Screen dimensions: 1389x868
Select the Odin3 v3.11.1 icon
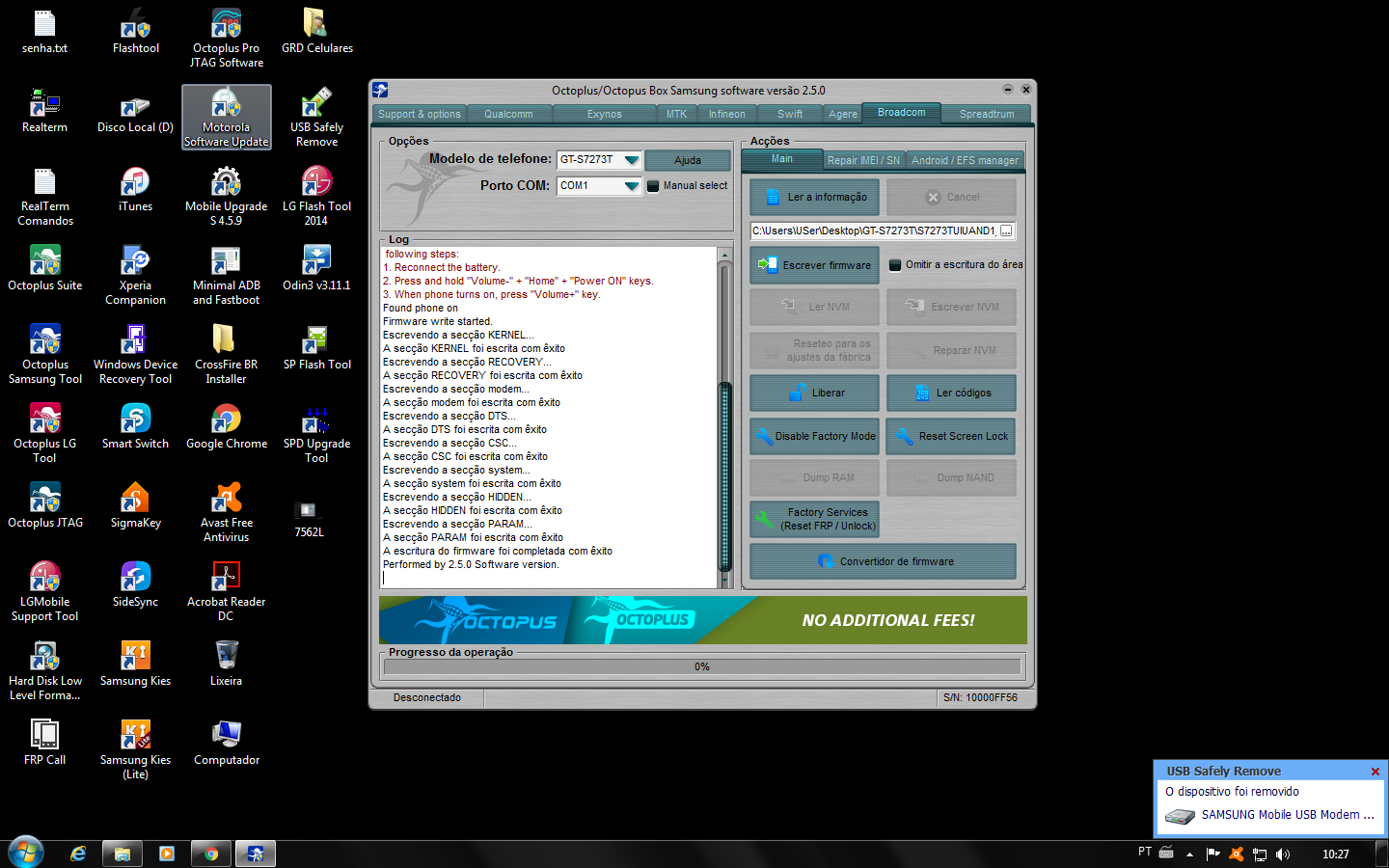316,268
